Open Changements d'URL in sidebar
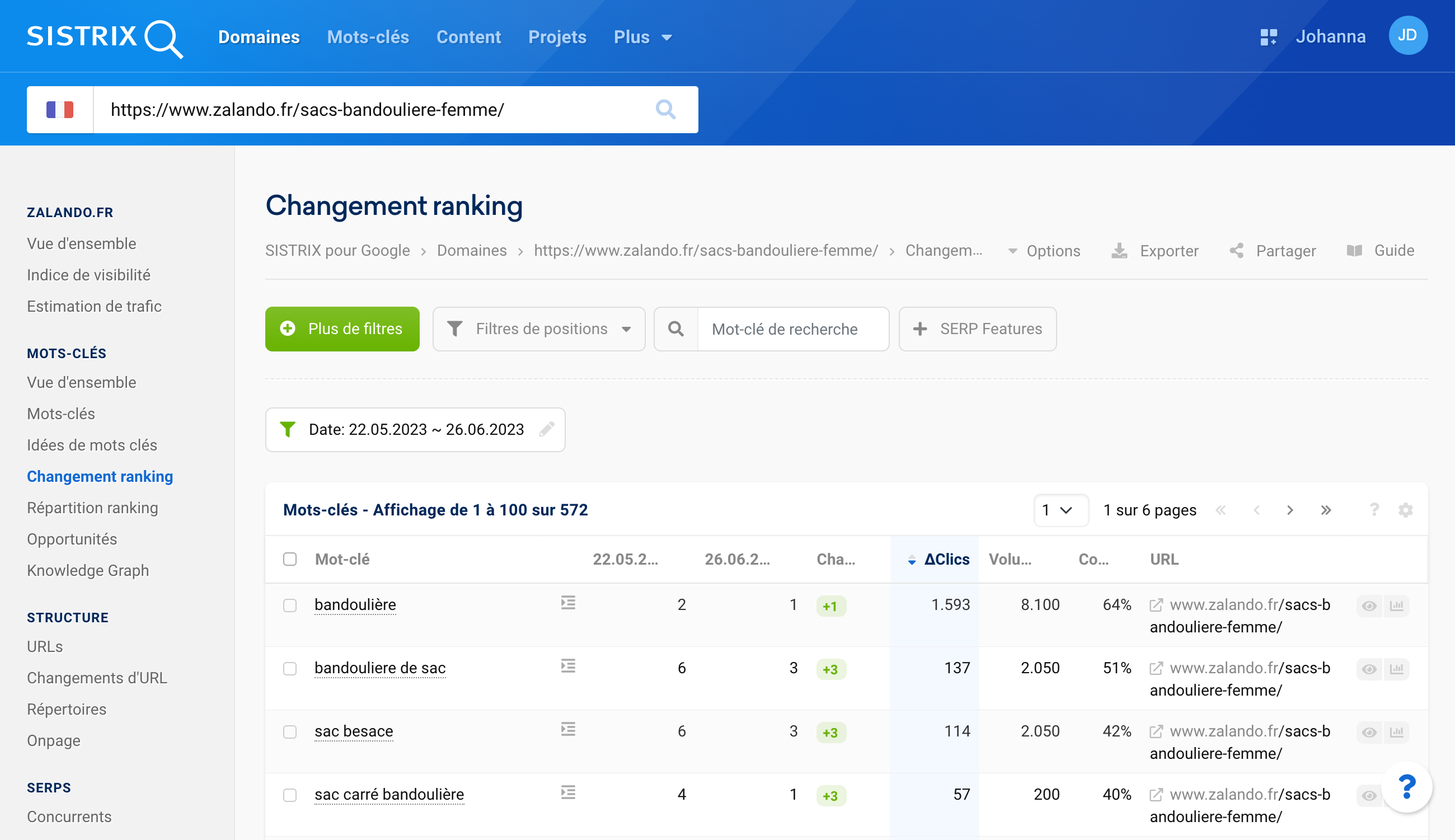Screen dimensions: 1455x840 pos(97,678)
